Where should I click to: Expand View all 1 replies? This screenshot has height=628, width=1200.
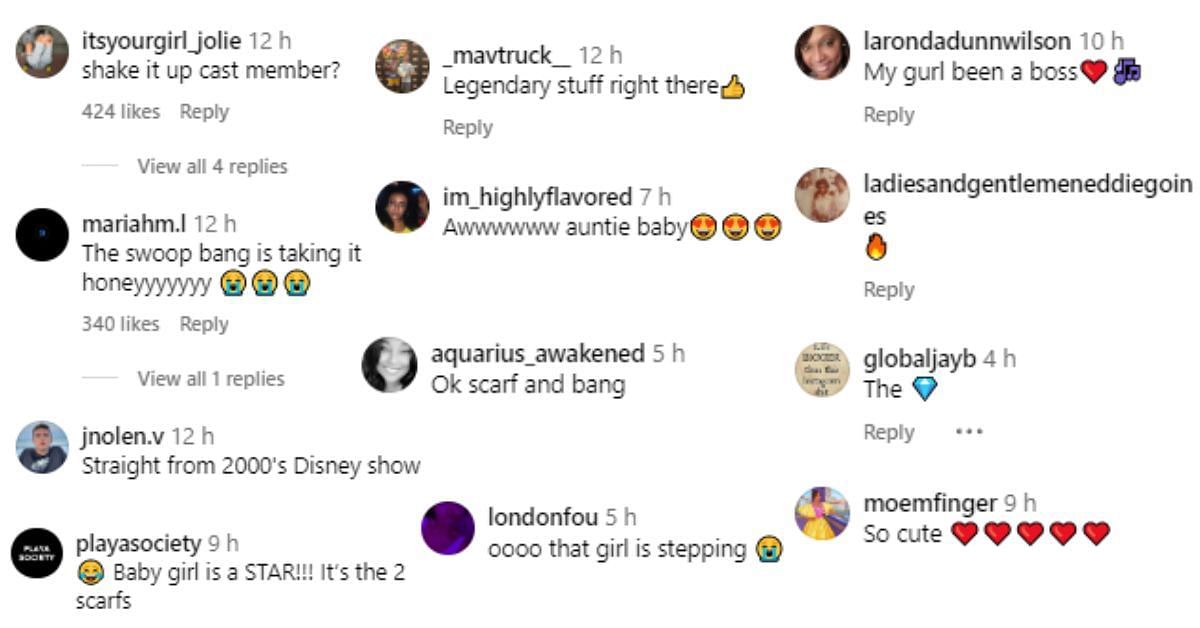(x=211, y=379)
